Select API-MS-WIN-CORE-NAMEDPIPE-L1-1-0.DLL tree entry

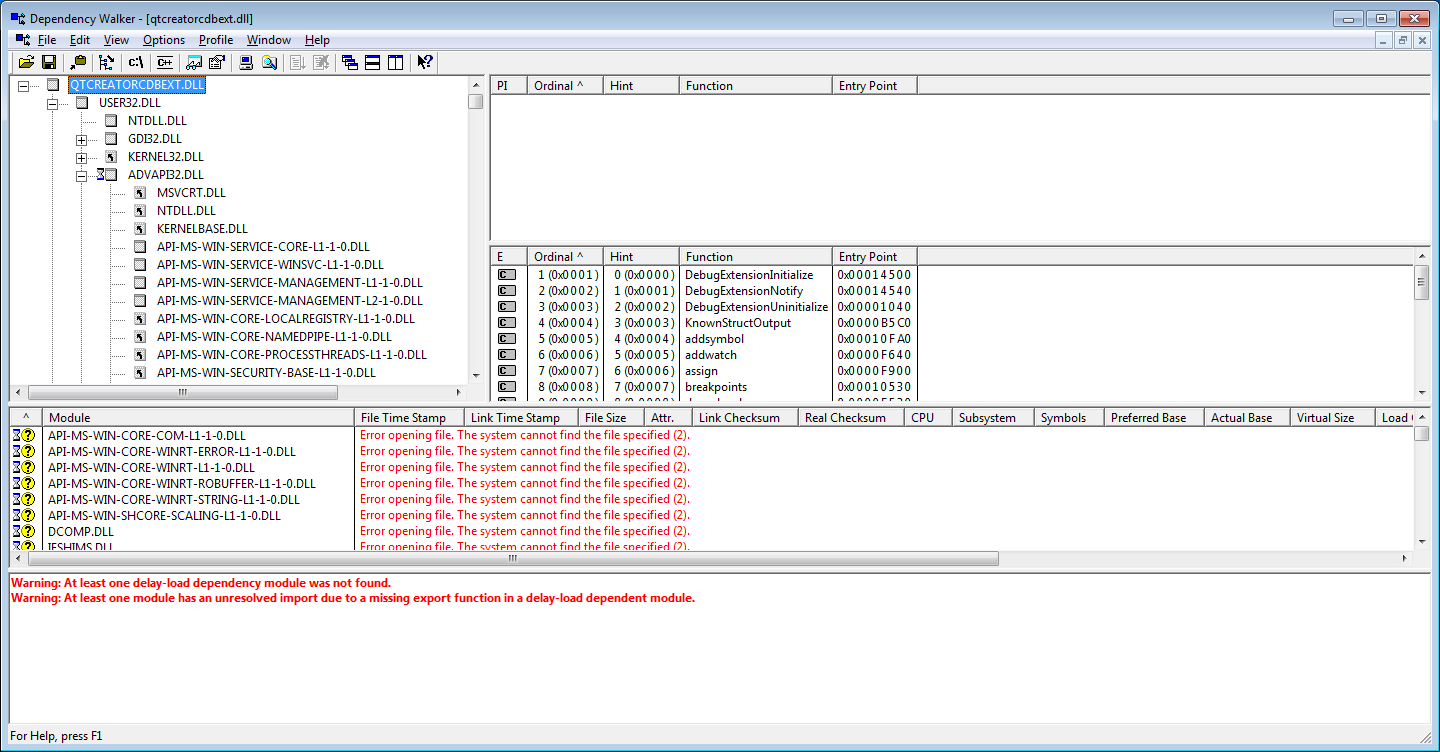click(x=274, y=337)
